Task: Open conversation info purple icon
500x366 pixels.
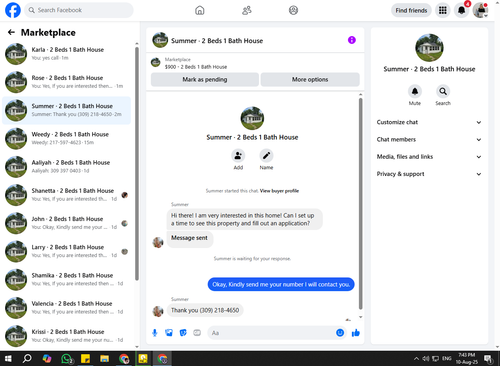Action: [x=352, y=40]
